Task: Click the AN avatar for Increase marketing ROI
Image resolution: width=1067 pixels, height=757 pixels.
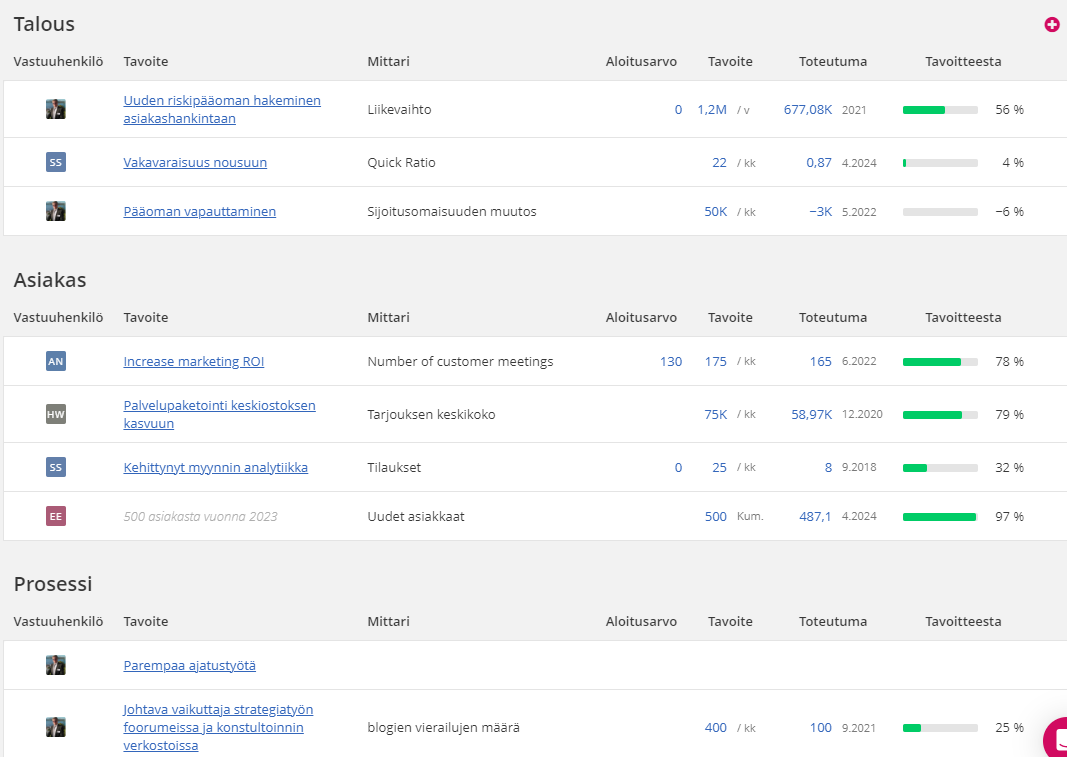Action: (56, 361)
